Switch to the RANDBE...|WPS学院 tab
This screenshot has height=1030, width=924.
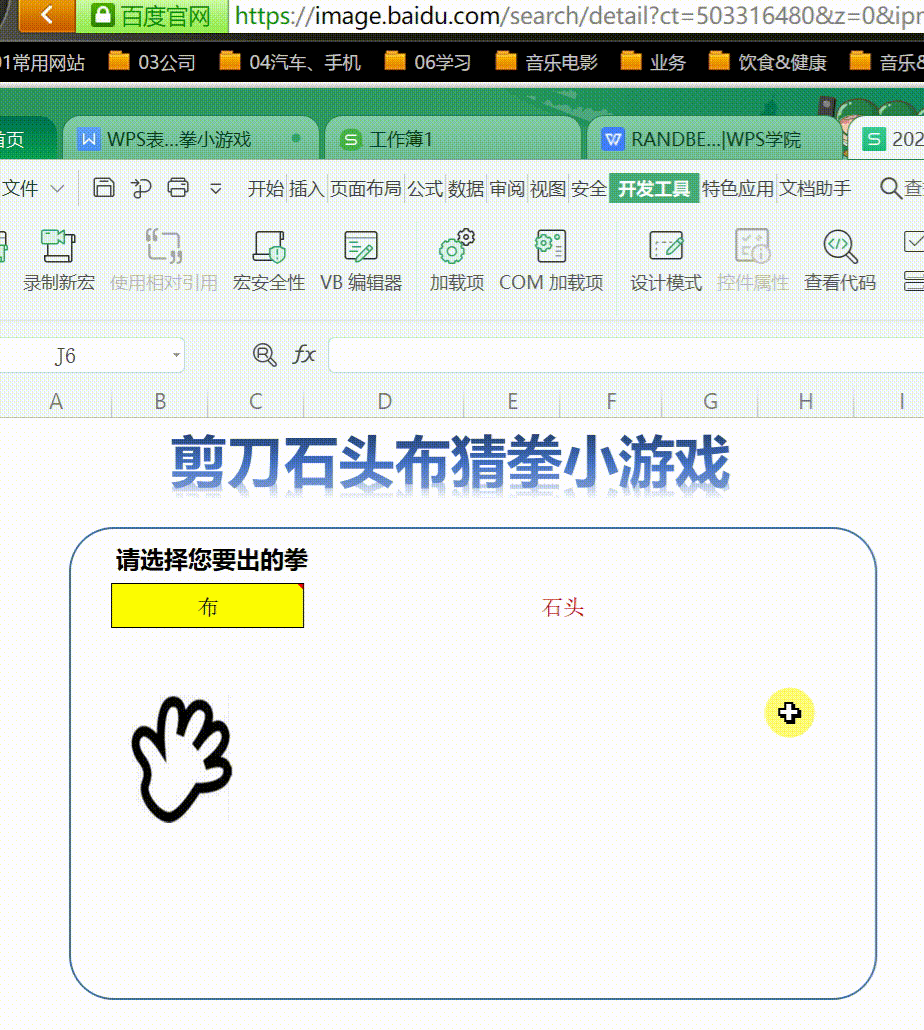pos(715,139)
